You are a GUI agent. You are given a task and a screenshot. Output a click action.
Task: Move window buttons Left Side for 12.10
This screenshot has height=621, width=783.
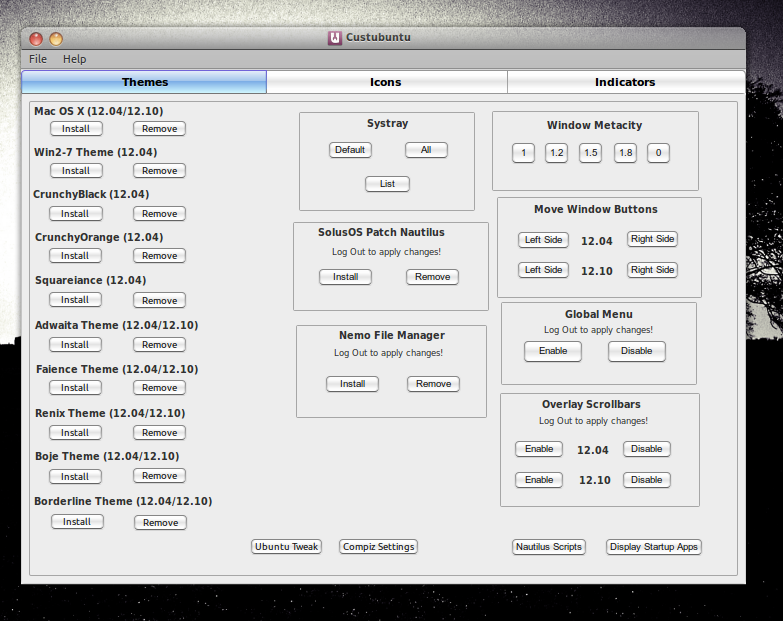click(x=543, y=270)
